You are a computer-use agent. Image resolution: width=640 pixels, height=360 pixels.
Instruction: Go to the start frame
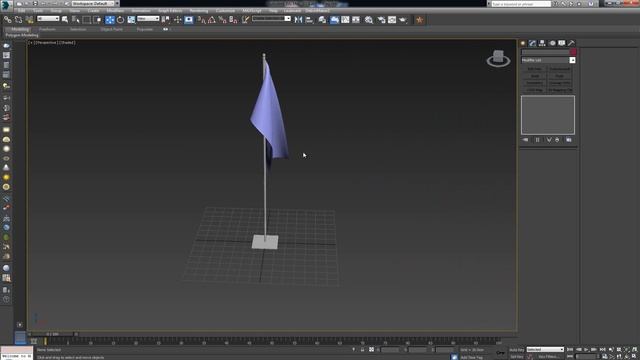(x=570, y=350)
